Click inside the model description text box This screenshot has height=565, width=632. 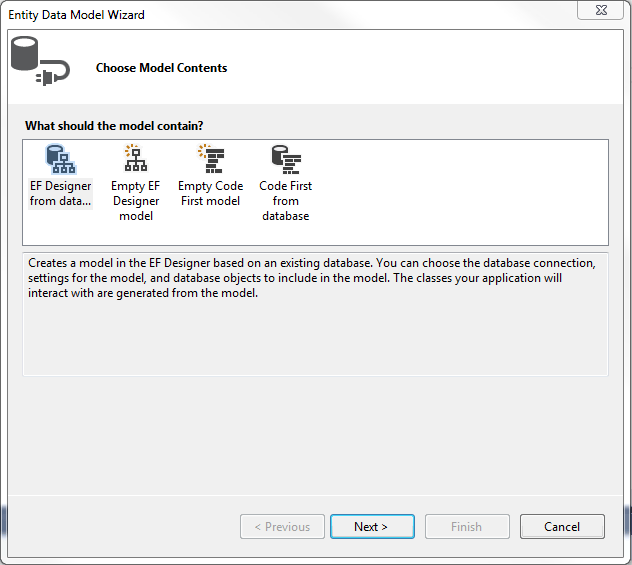(315, 314)
